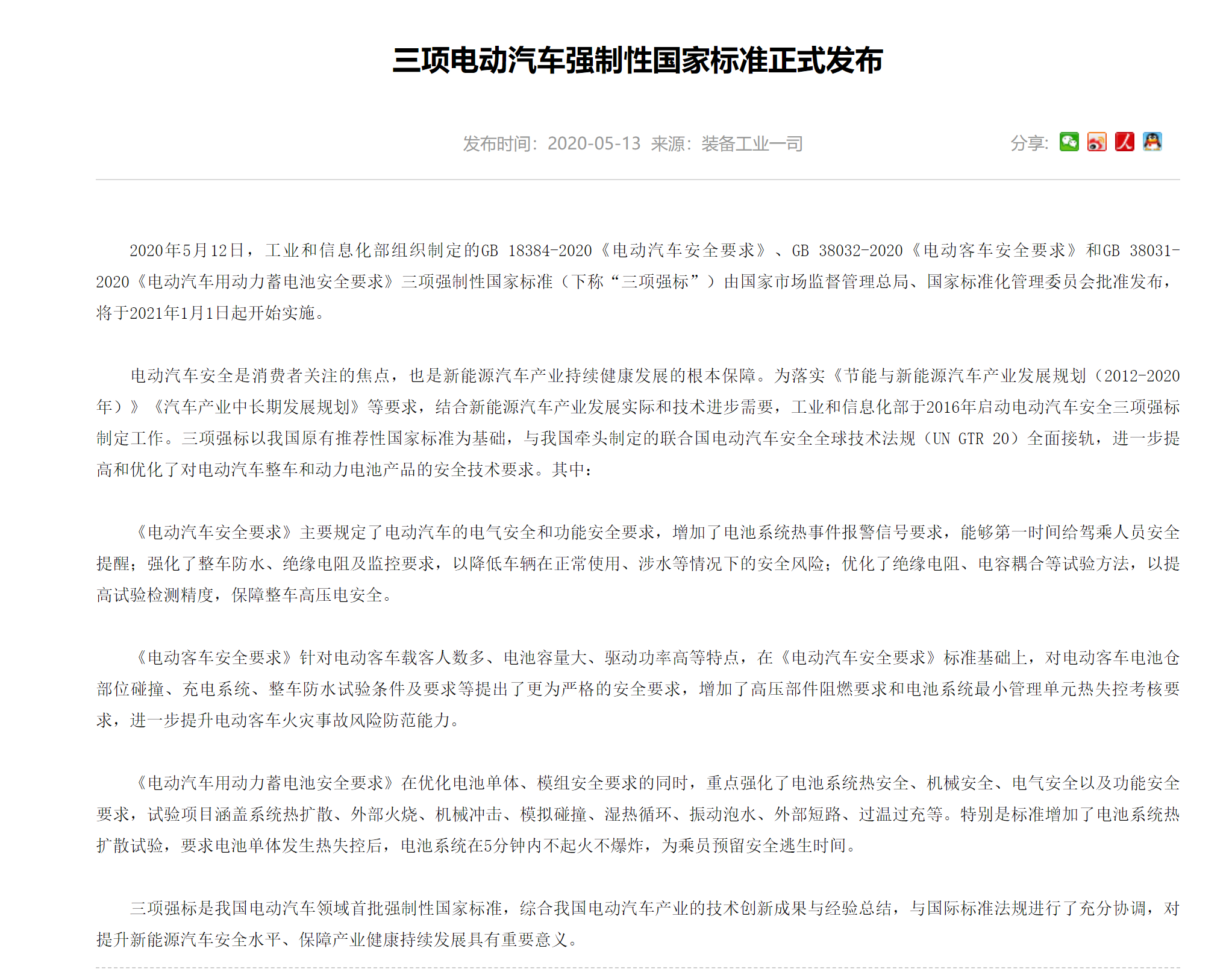Click the article headline 三项电动汽车强制性国家标准正式发布

click(x=637, y=60)
